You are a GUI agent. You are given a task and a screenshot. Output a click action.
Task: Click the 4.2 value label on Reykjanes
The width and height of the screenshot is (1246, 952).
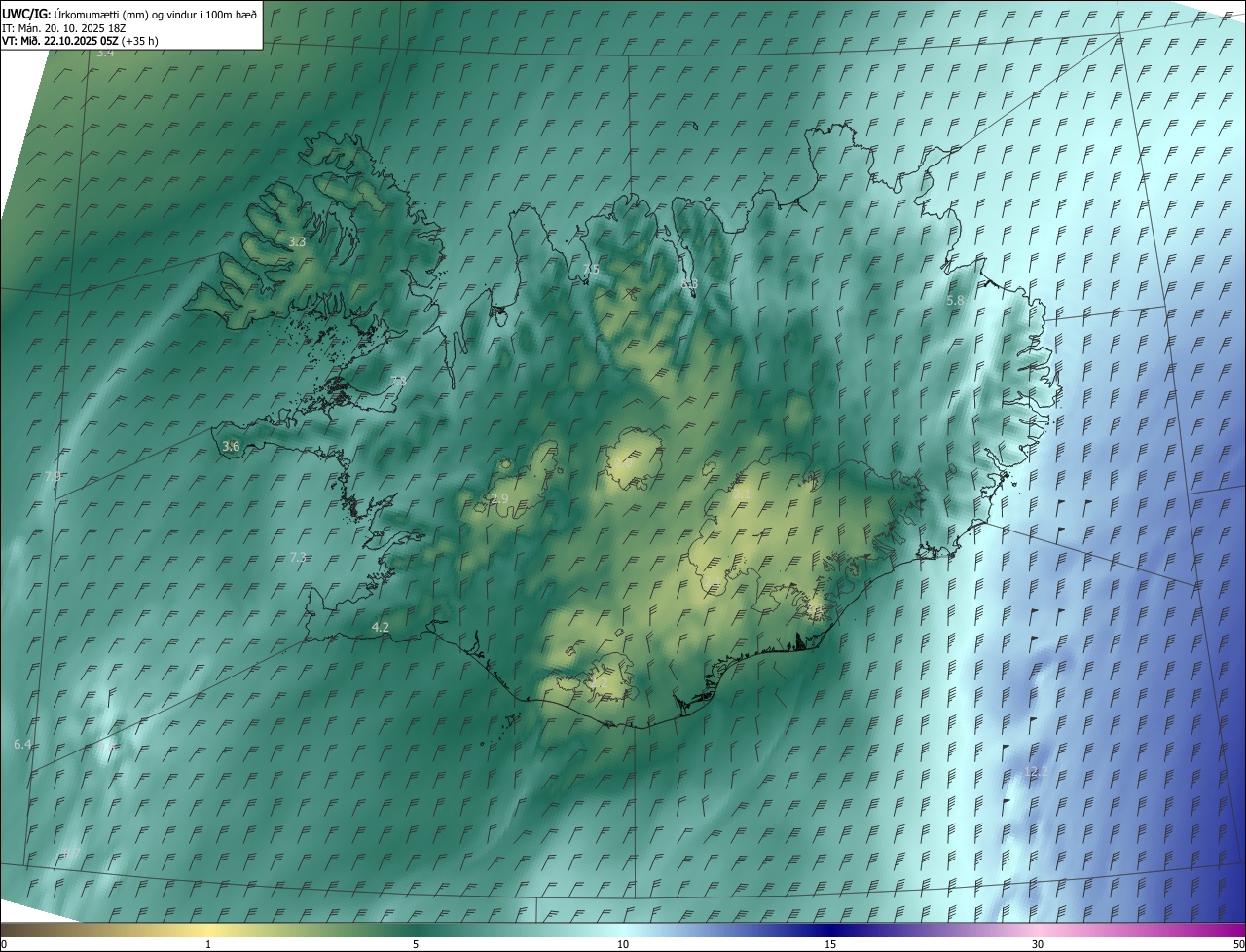pyautogui.click(x=381, y=628)
